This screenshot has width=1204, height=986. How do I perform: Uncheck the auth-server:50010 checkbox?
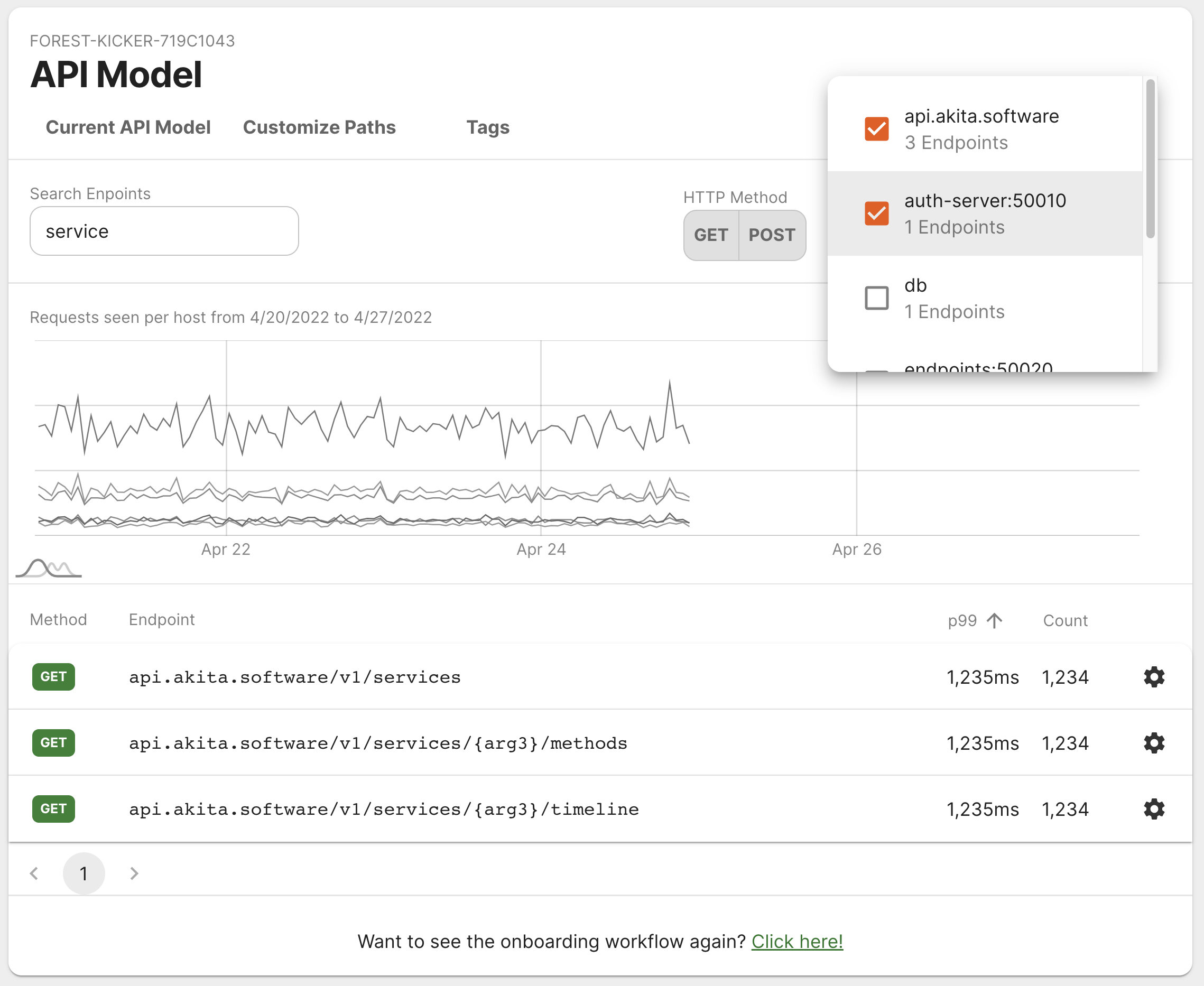pyautogui.click(x=876, y=213)
